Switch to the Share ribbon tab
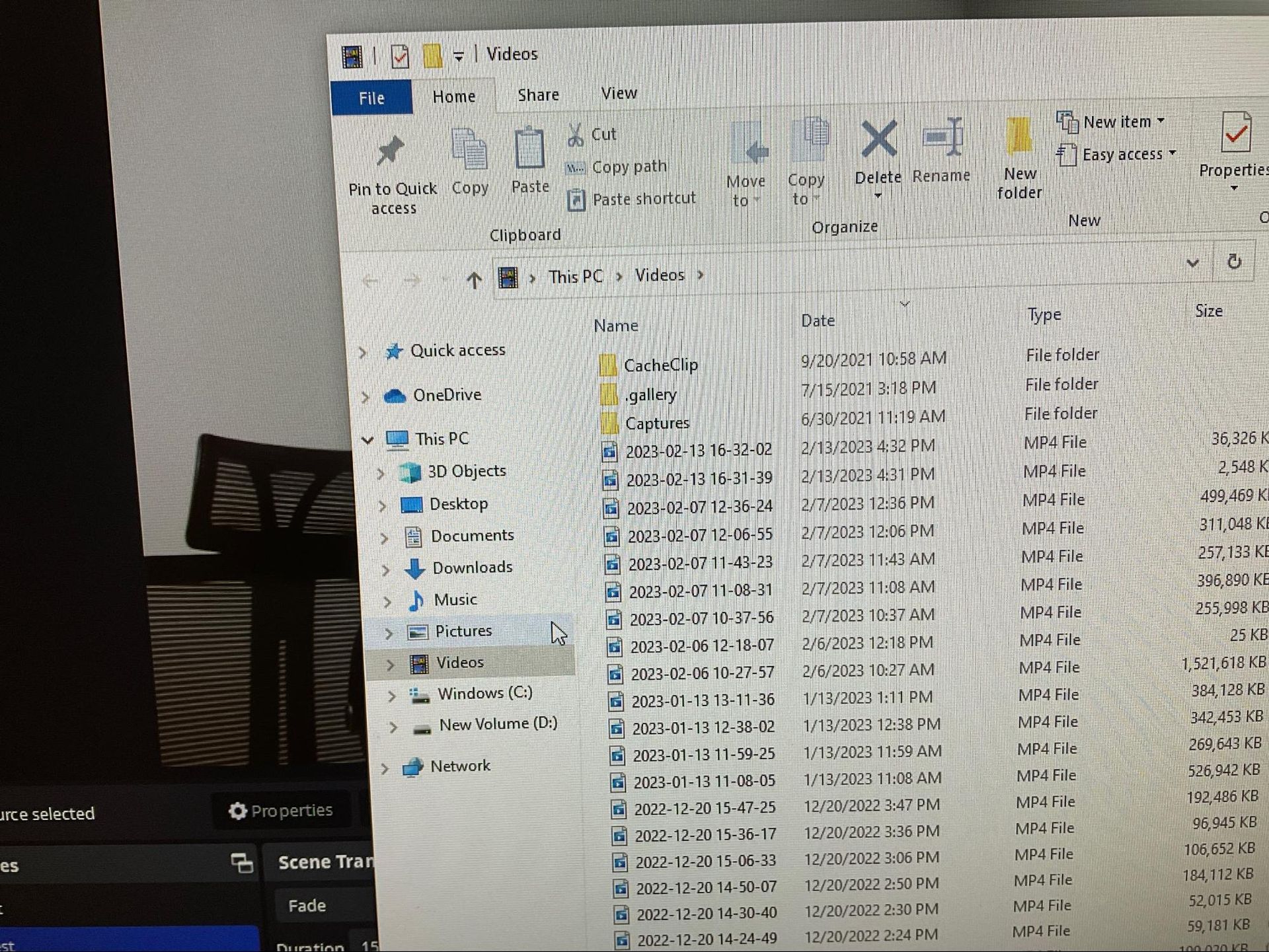This screenshot has width=1269, height=952. tap(538, 95)
